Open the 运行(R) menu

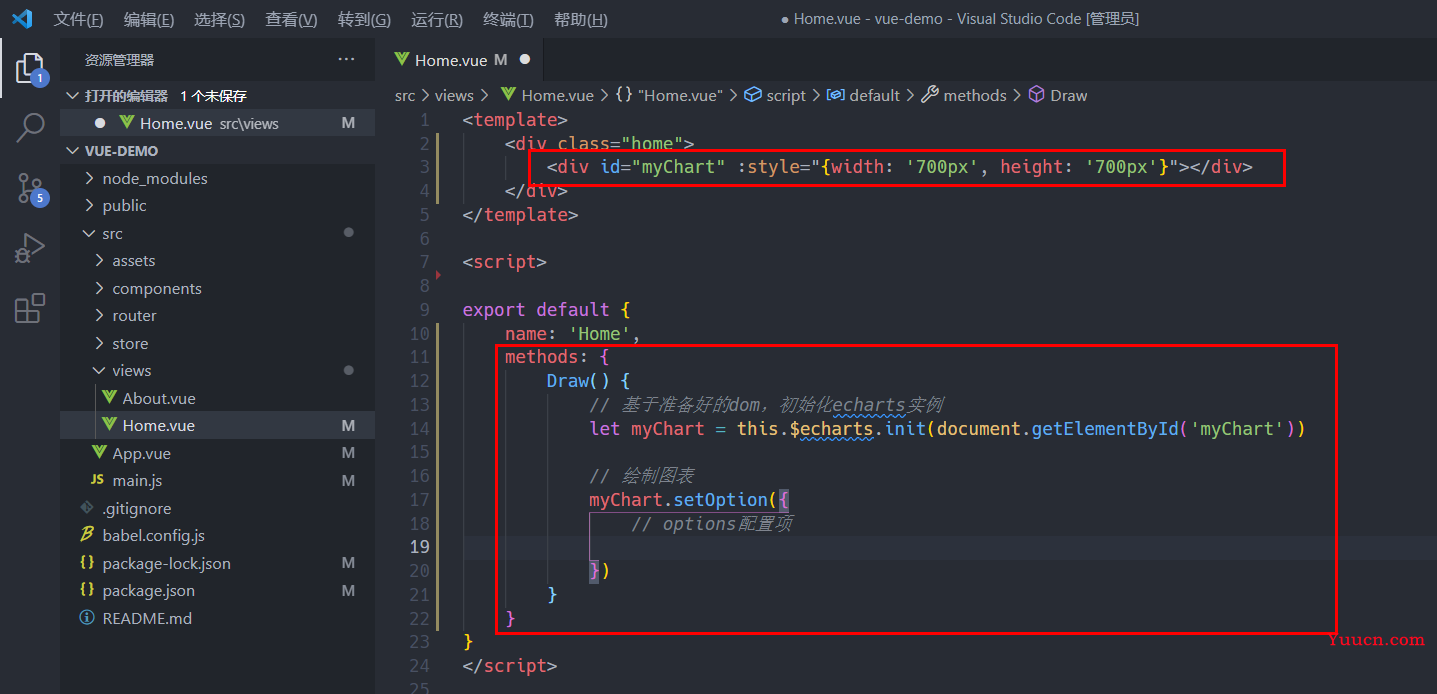[x=437, y=20]
